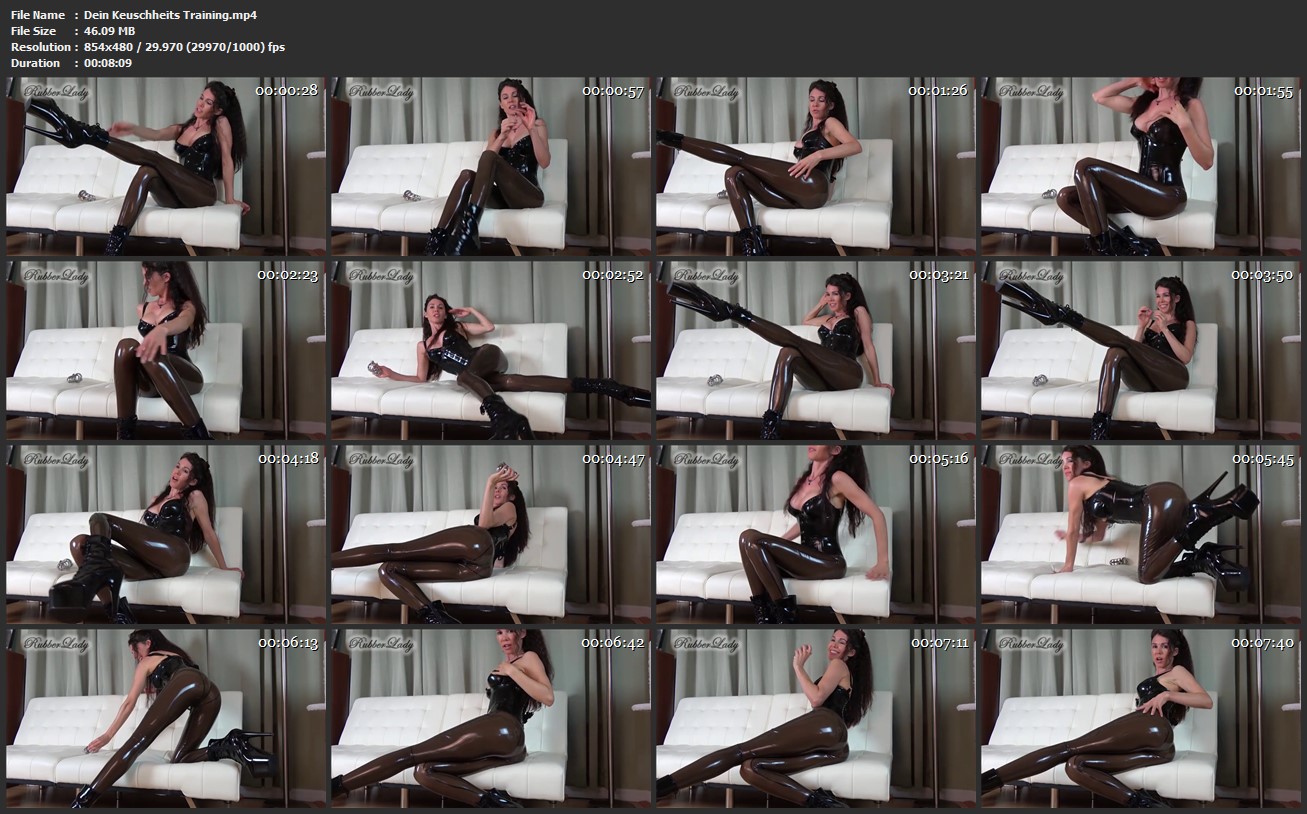Open the frame marked 00:02:52
The image size is (1307, 814).
[x=491, y=350]
